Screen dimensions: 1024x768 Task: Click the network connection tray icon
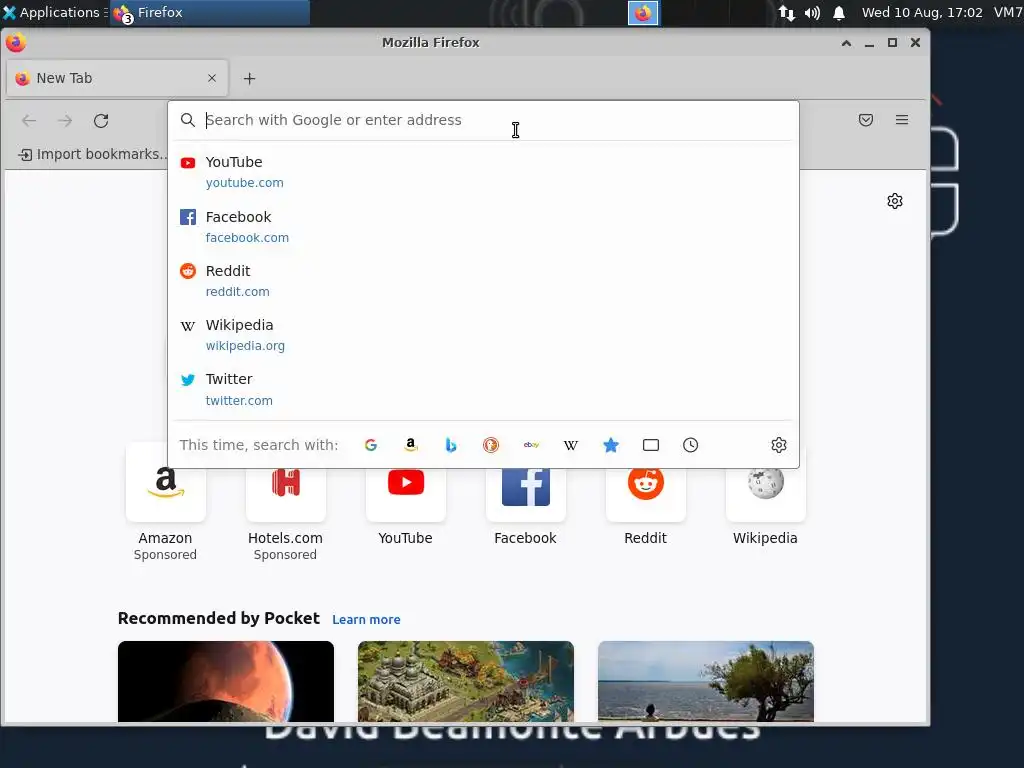[x=787, y=13]
